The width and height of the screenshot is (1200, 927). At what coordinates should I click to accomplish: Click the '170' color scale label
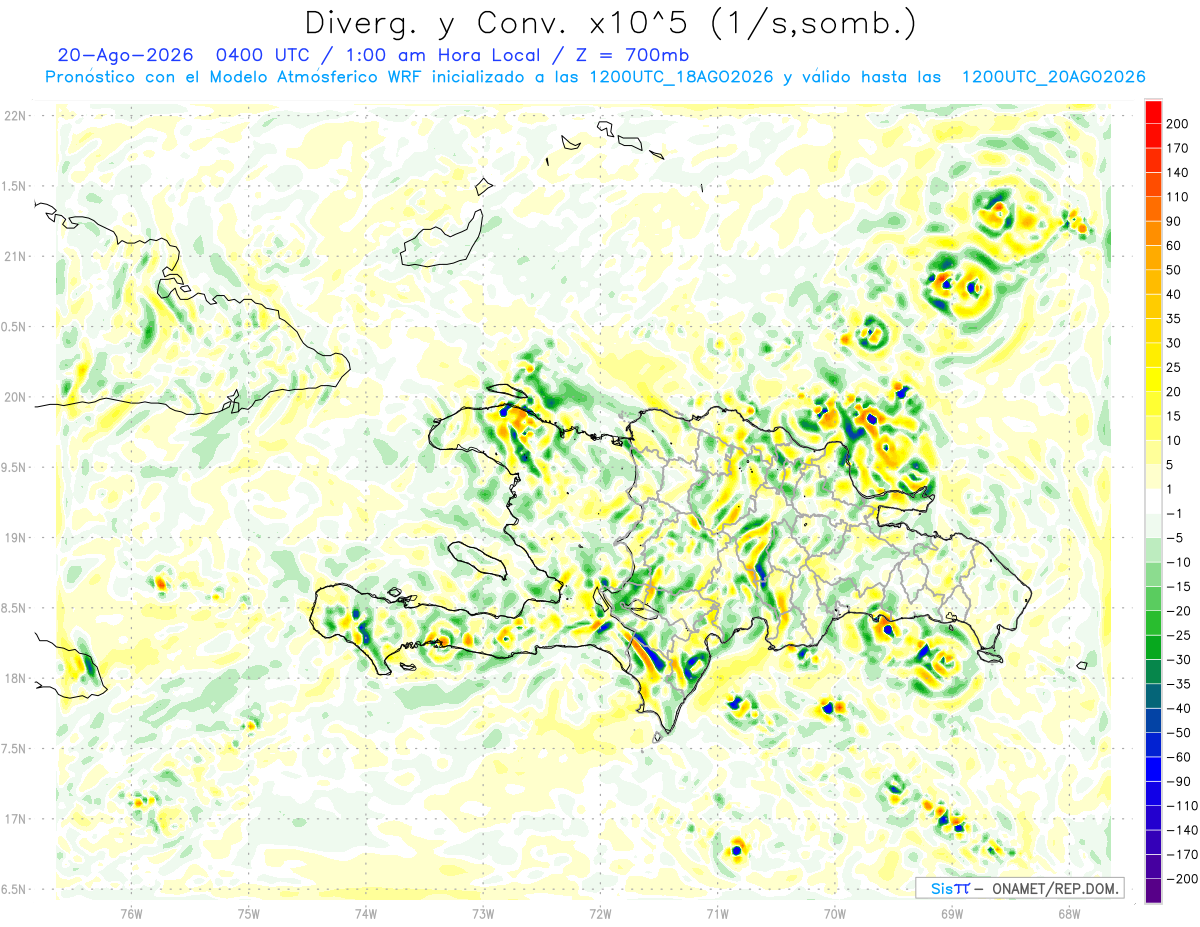click(x=1177, y=148)
